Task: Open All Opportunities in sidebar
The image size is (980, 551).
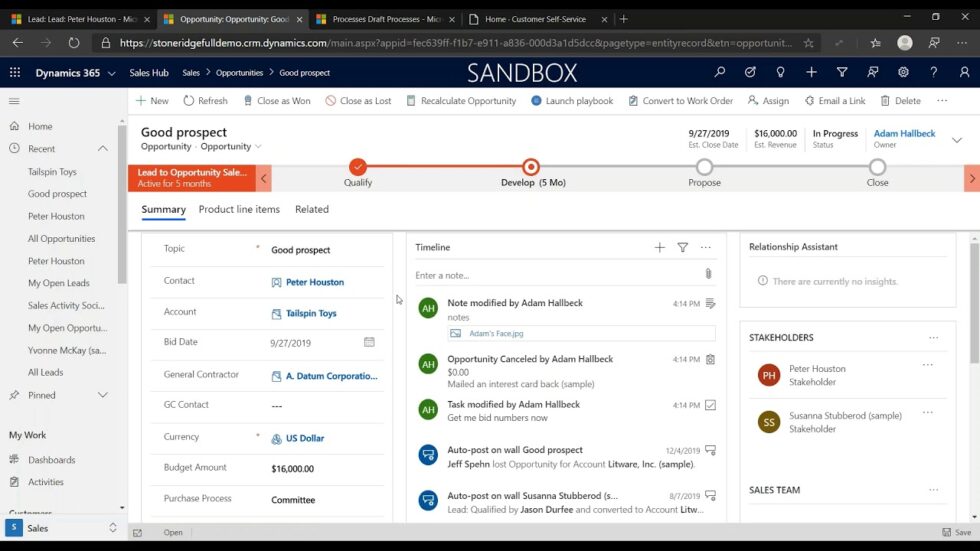Action: click(x=61, y=239)
